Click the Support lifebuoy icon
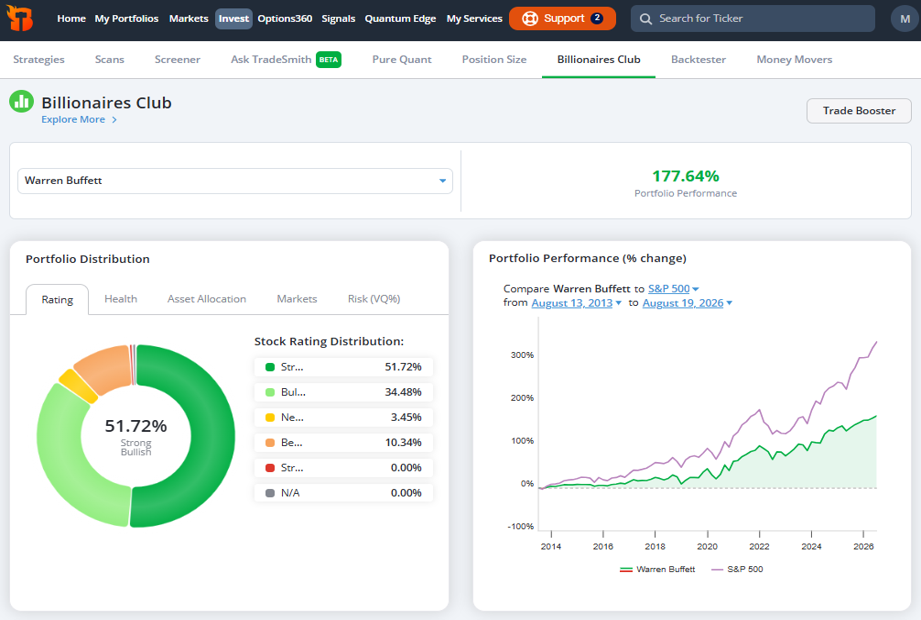 point(530,19)
